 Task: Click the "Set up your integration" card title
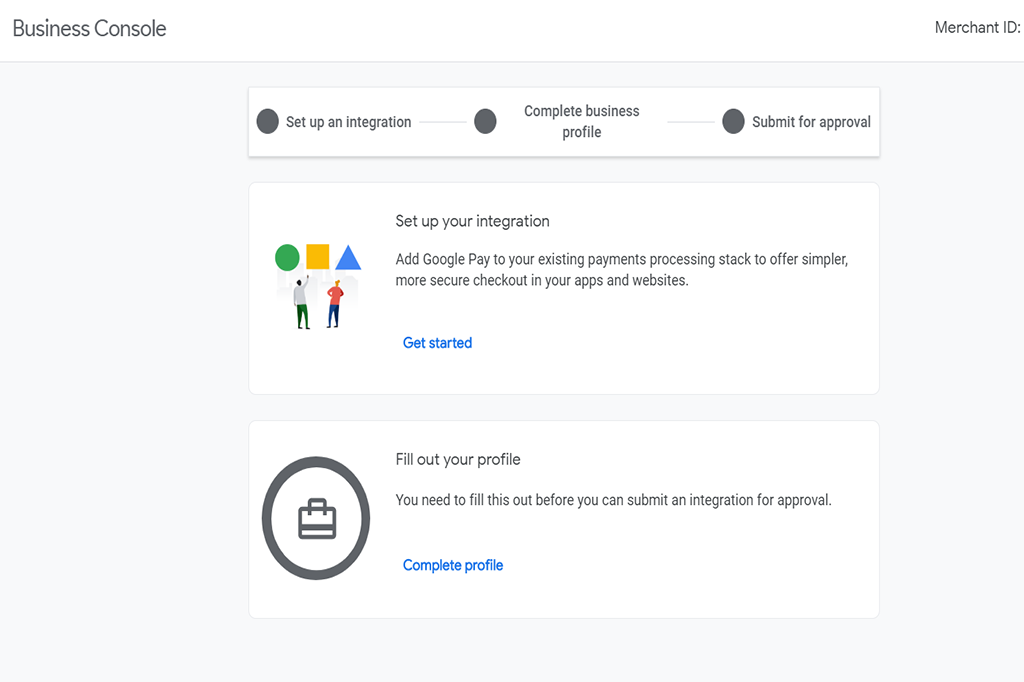(472, 221)
